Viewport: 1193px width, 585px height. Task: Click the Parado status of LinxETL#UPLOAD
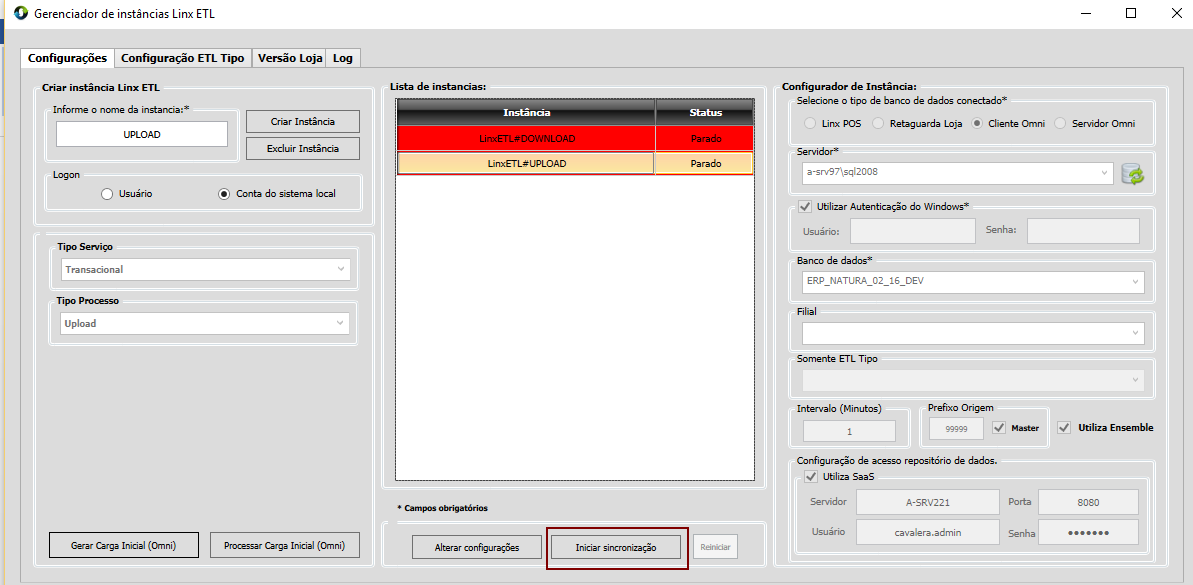point(705,164)
